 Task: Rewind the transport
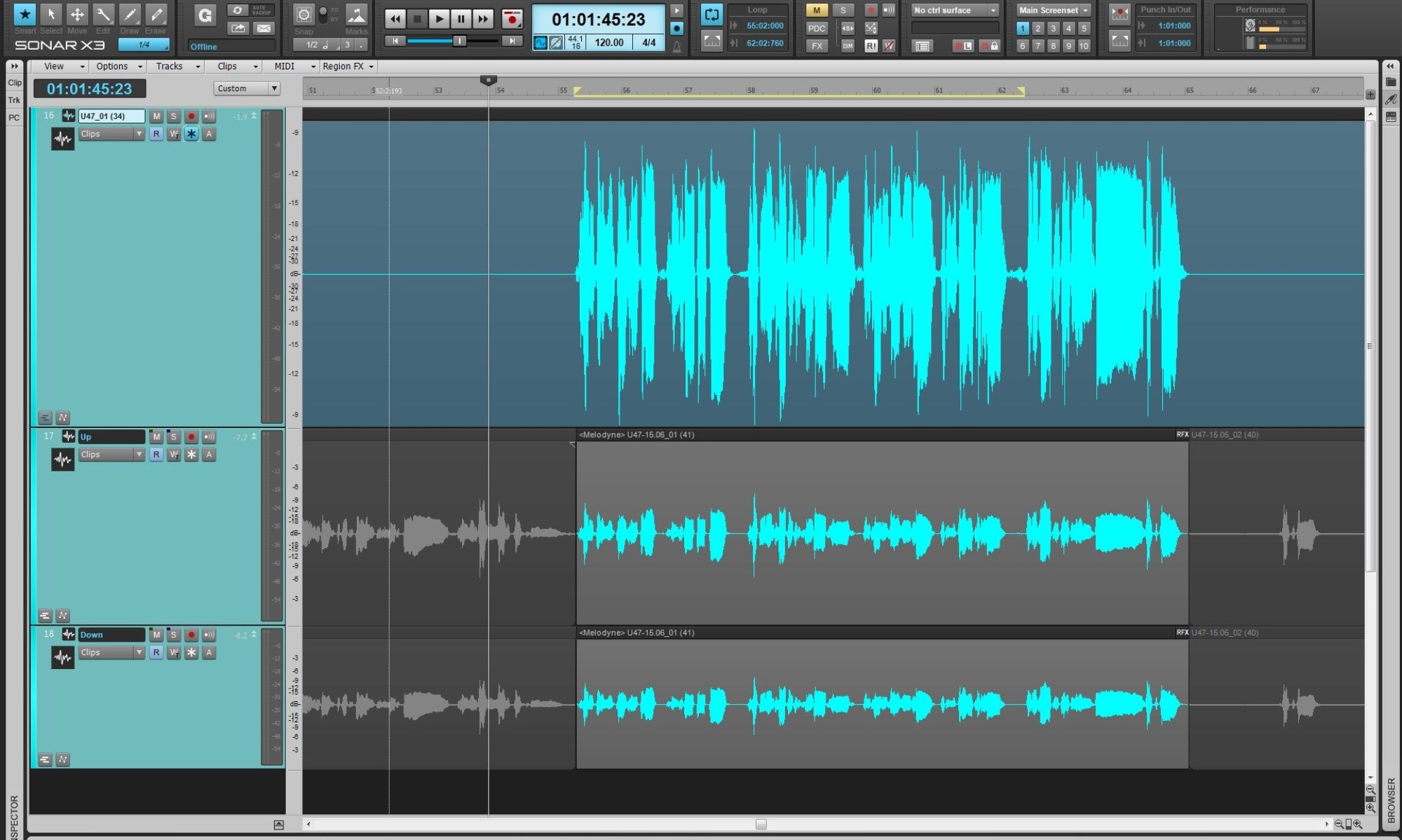[x=395, y=19]
